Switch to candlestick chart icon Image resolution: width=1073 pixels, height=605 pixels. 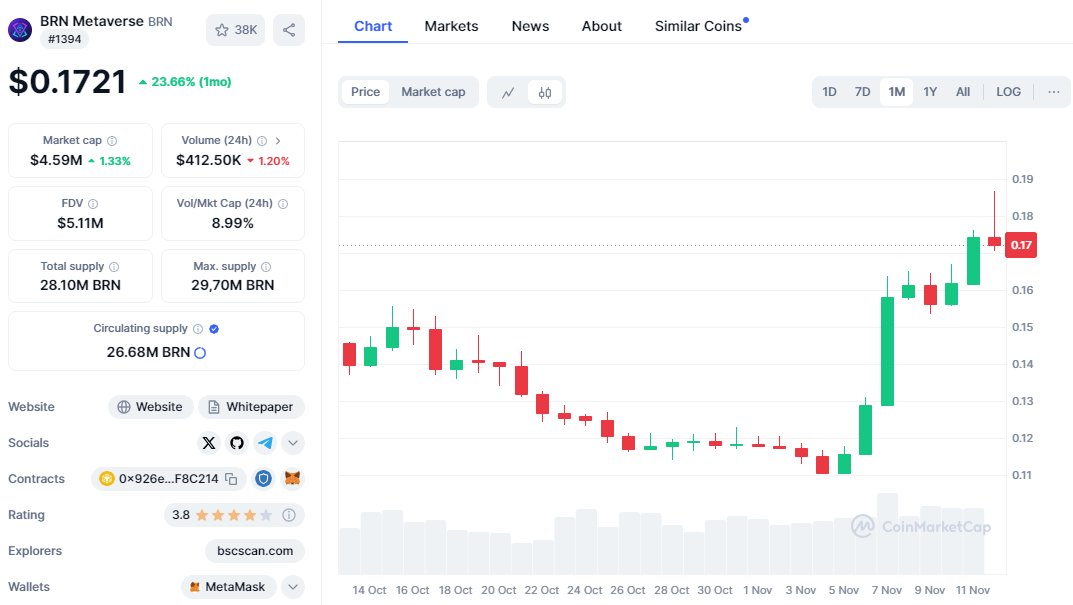[x=545, y=92]
